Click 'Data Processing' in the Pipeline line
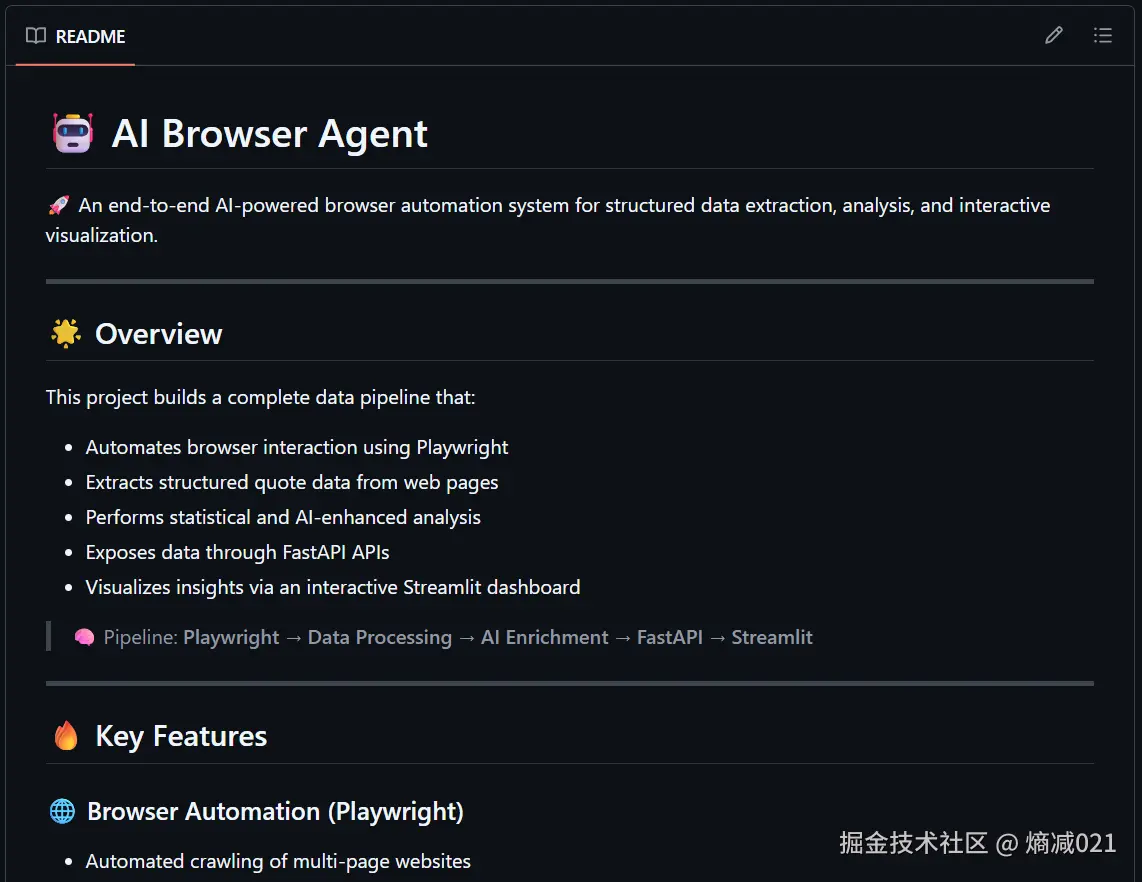This screenshot has height=882, width=1142. point(379,638)
